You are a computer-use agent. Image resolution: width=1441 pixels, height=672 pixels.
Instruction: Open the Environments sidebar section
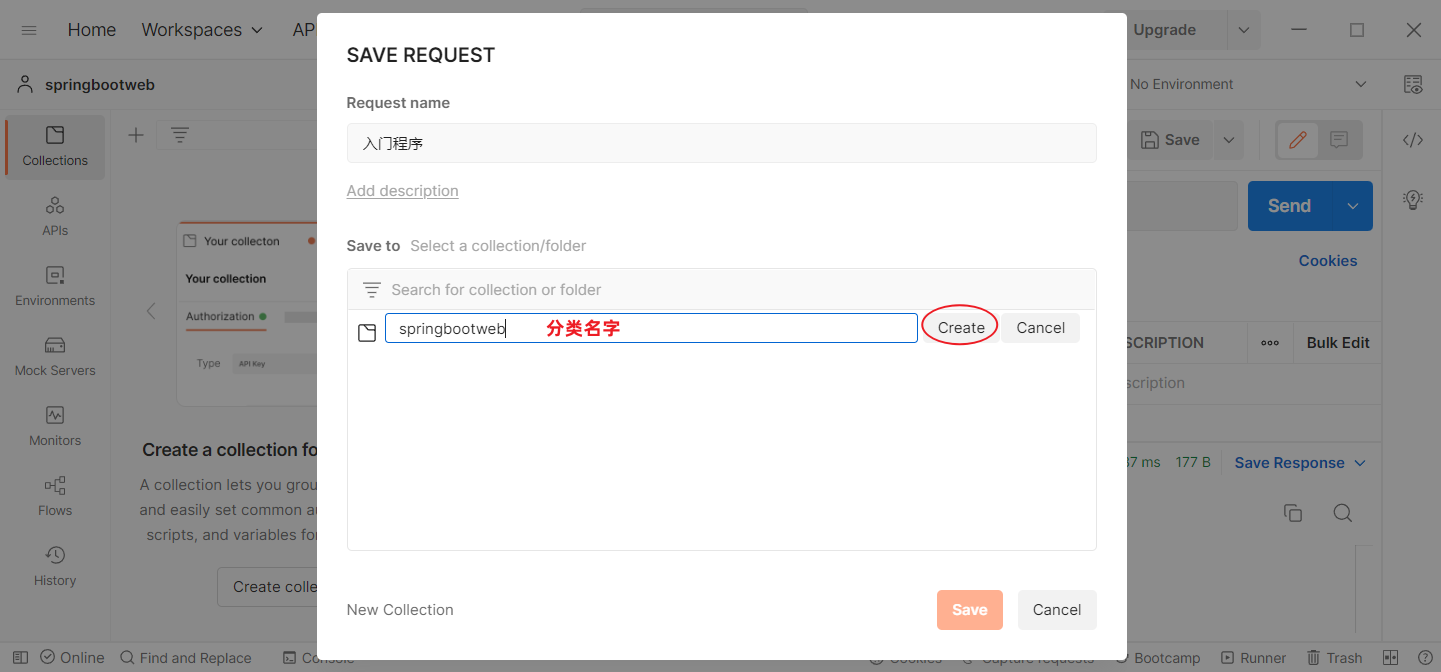click(55, 286)
